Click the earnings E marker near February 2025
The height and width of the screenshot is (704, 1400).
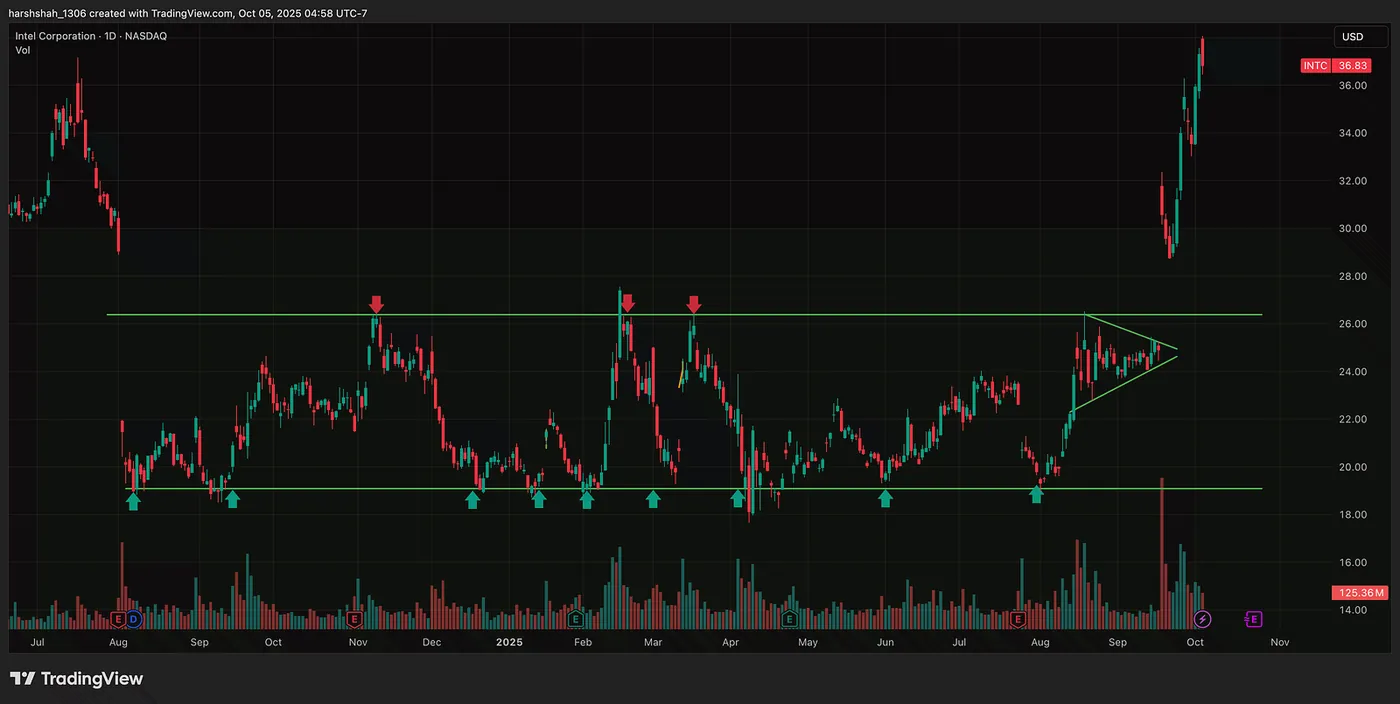pyautogui.click(x=576, y=619)
